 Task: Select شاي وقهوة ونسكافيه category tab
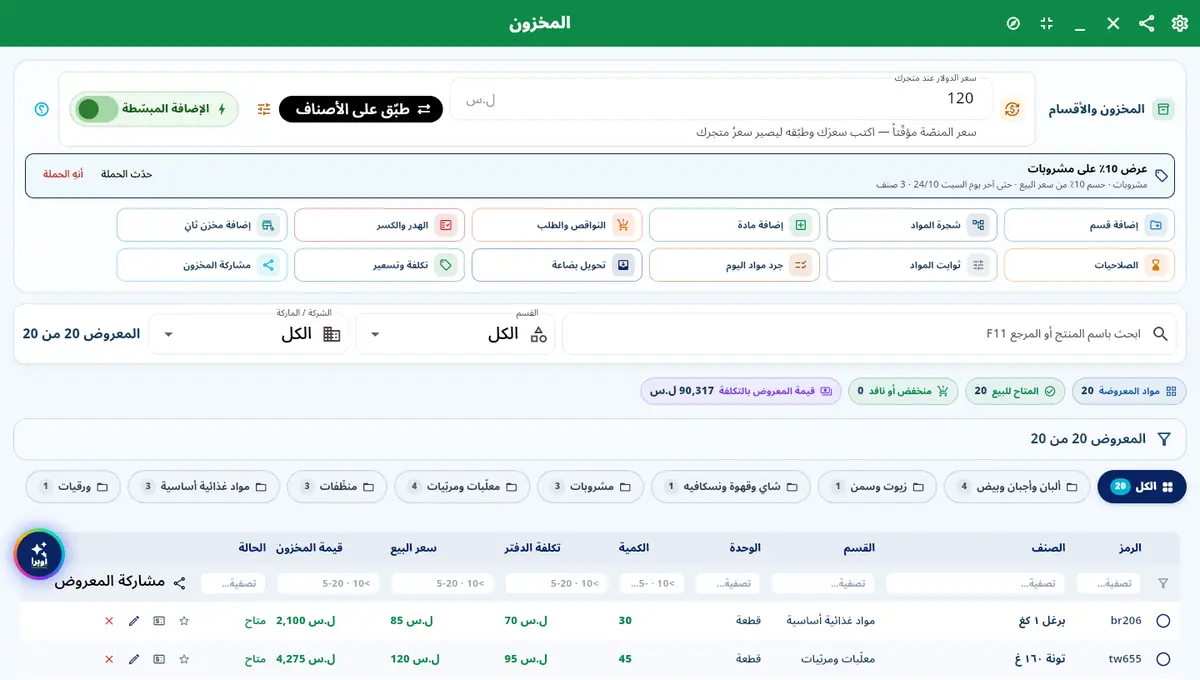(x=731, y=487)
